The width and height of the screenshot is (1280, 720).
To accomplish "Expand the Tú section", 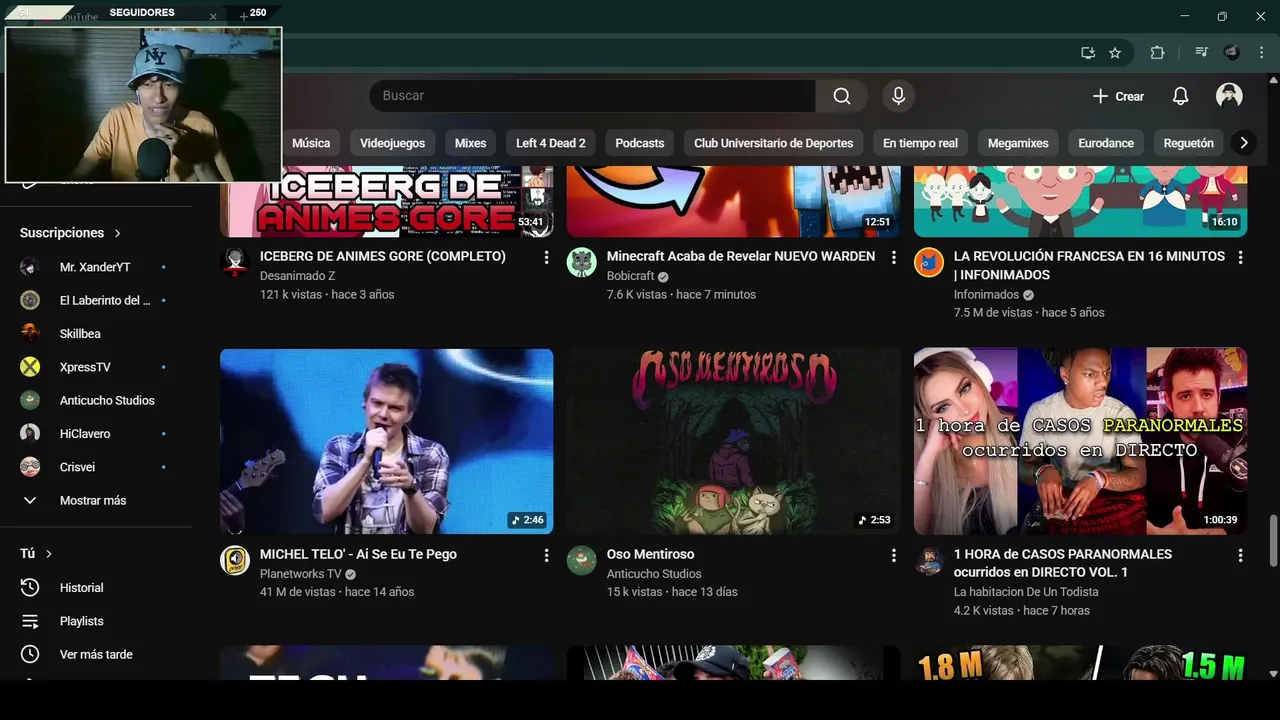I will (36, 554).
